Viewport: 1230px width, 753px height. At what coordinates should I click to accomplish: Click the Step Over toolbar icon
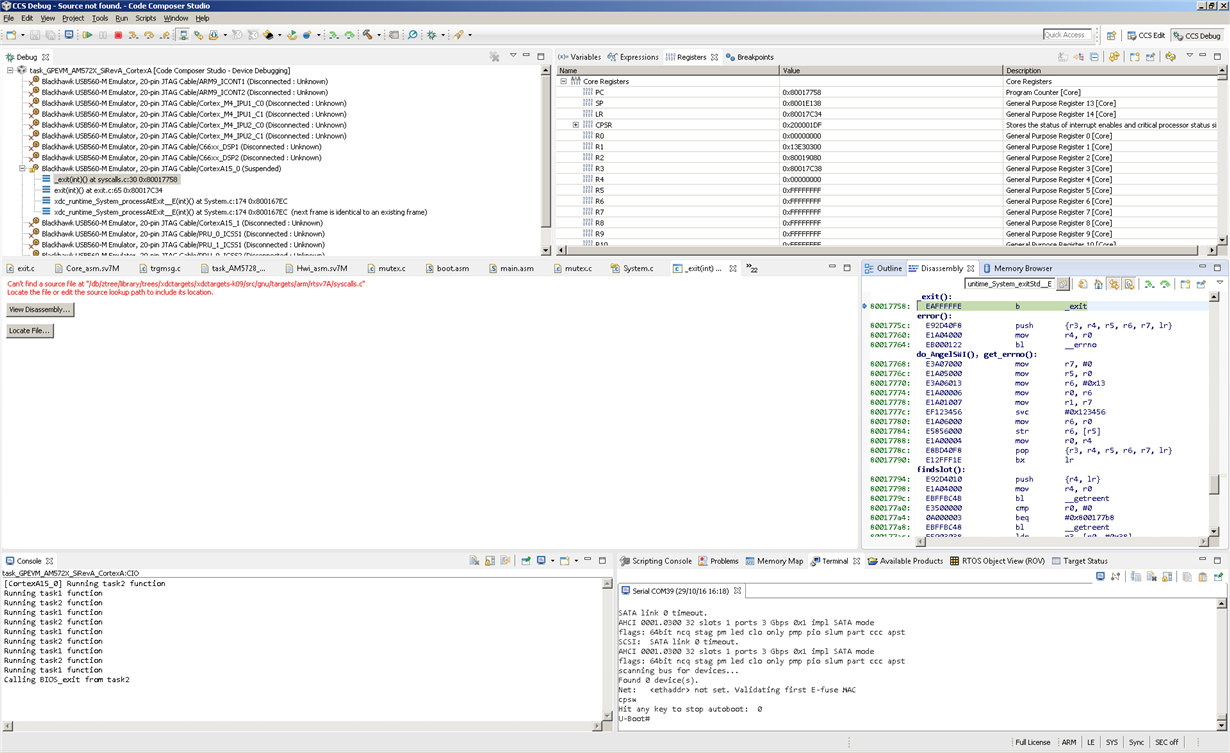(x=149, y=35)
